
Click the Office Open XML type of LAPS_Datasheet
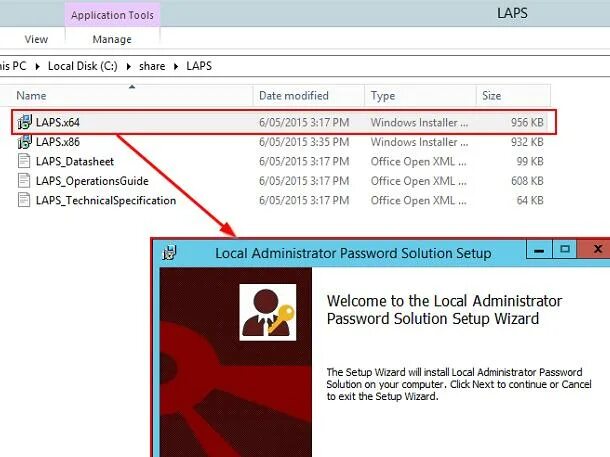pos(419,161)
